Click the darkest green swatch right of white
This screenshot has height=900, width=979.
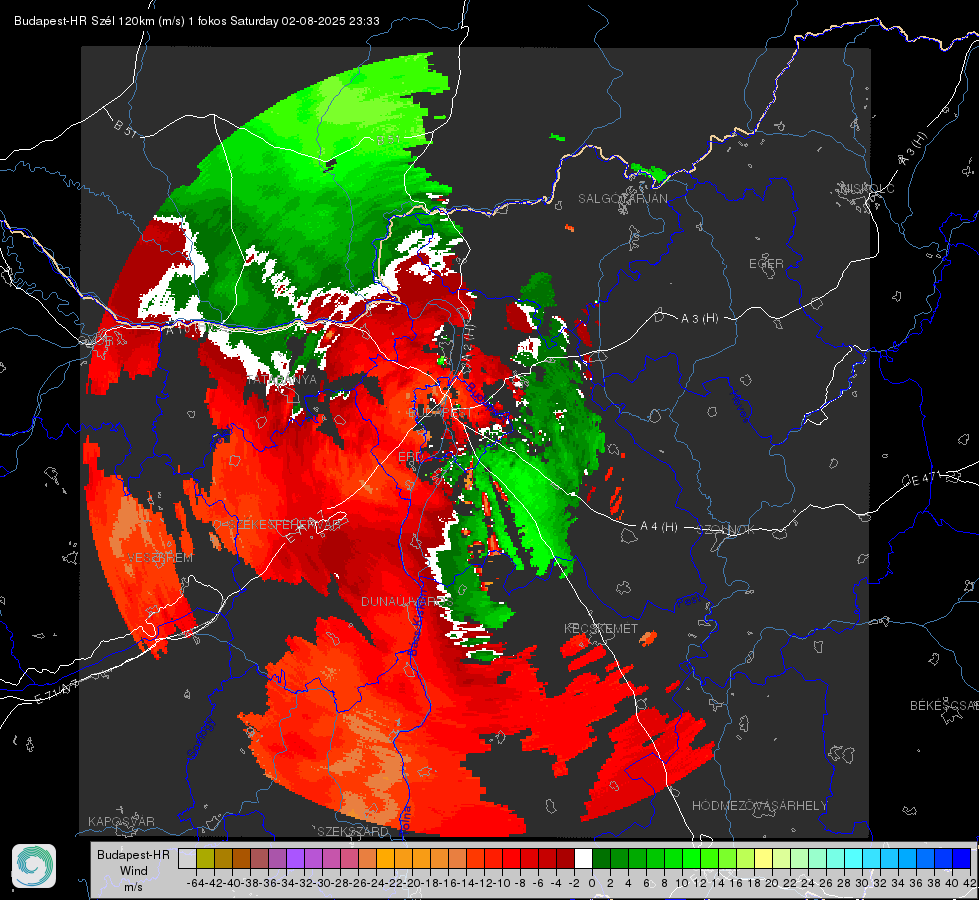point(601,859)
